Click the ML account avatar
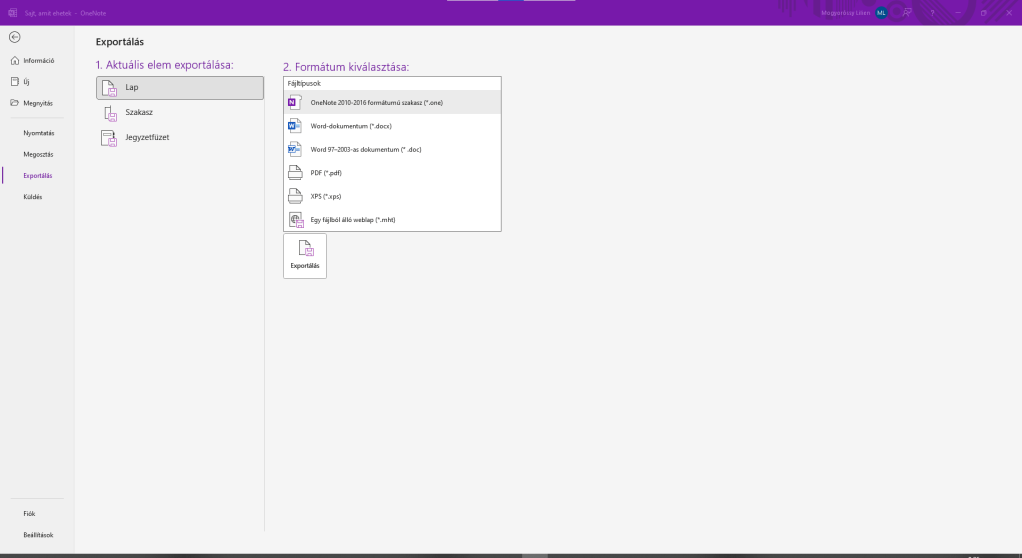Image resolution: width=1022 pixels, height=558 pixels. click(881, 13)
